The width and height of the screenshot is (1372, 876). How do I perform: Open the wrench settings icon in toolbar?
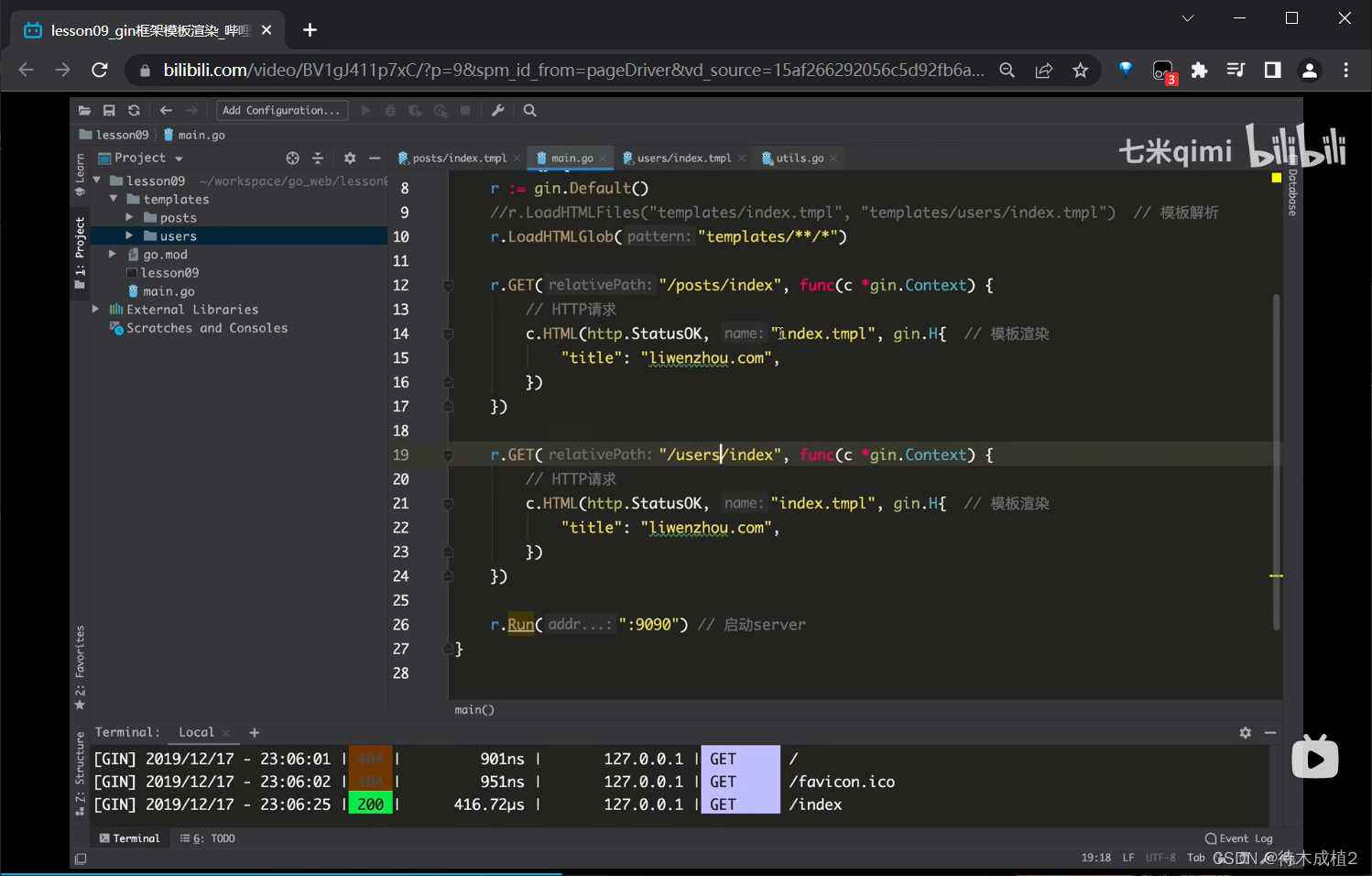coord(498,111)
